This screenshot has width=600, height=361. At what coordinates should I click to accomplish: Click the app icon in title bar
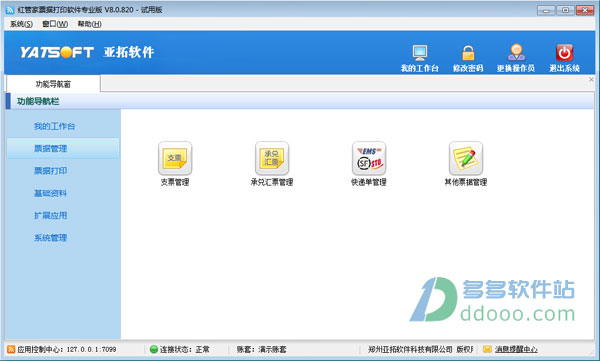[x=10, y=10]
